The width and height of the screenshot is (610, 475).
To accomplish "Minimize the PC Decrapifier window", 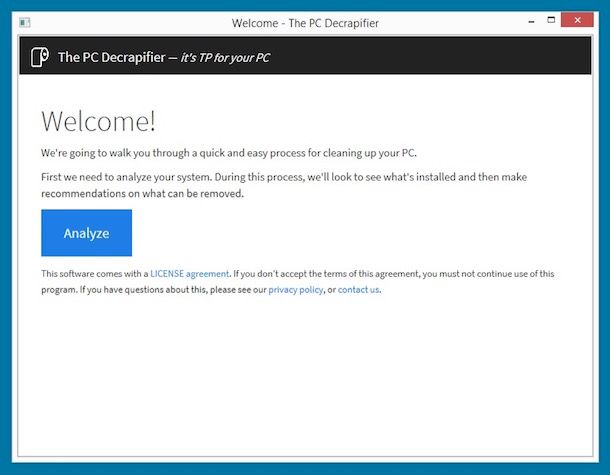I will (x=531, y=21).
